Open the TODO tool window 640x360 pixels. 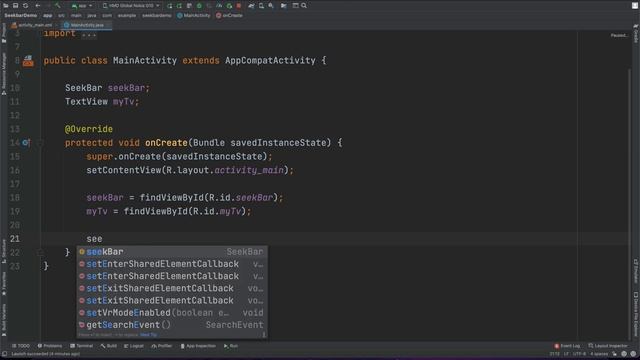[21, 346]
